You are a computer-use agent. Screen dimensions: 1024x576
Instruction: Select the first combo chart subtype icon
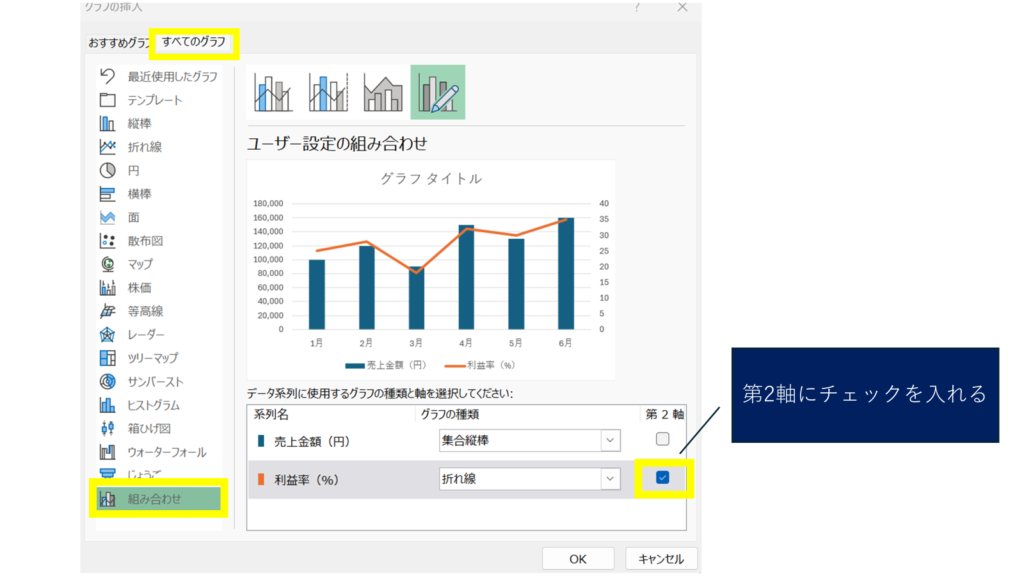click(x=274, y=92)
